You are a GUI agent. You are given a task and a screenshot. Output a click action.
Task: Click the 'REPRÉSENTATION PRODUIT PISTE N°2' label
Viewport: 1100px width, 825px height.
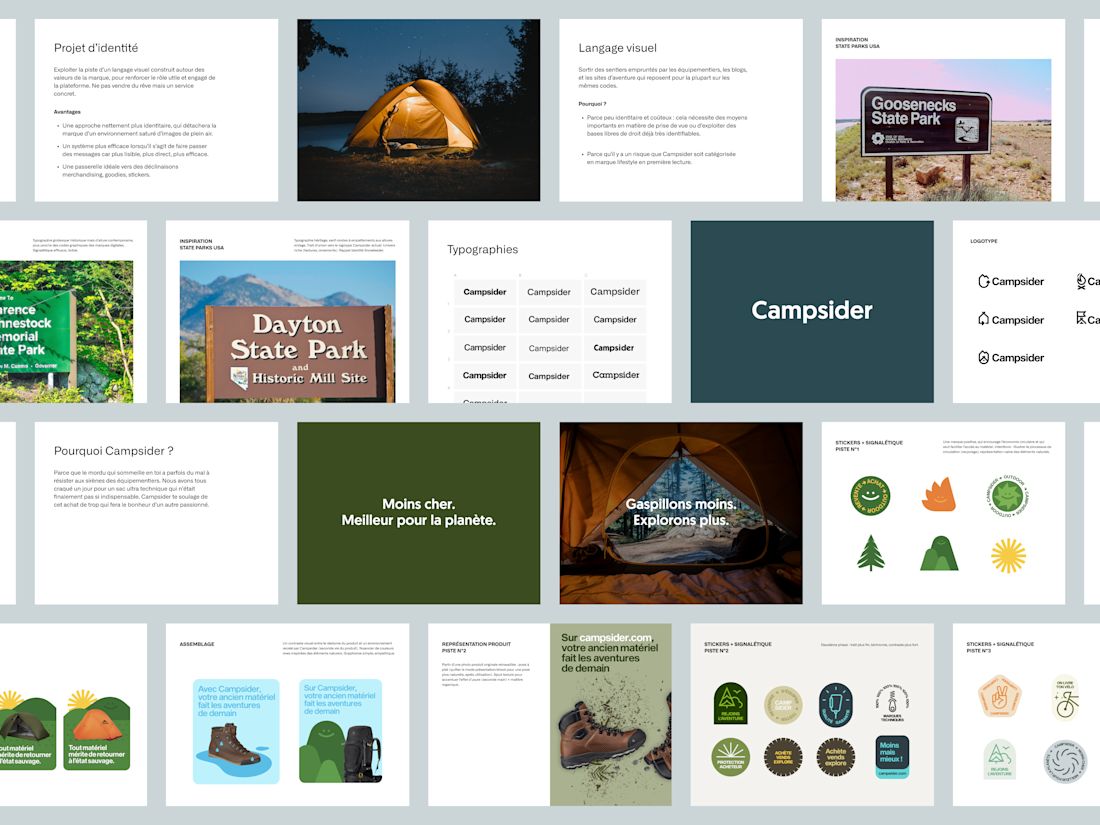476,647
